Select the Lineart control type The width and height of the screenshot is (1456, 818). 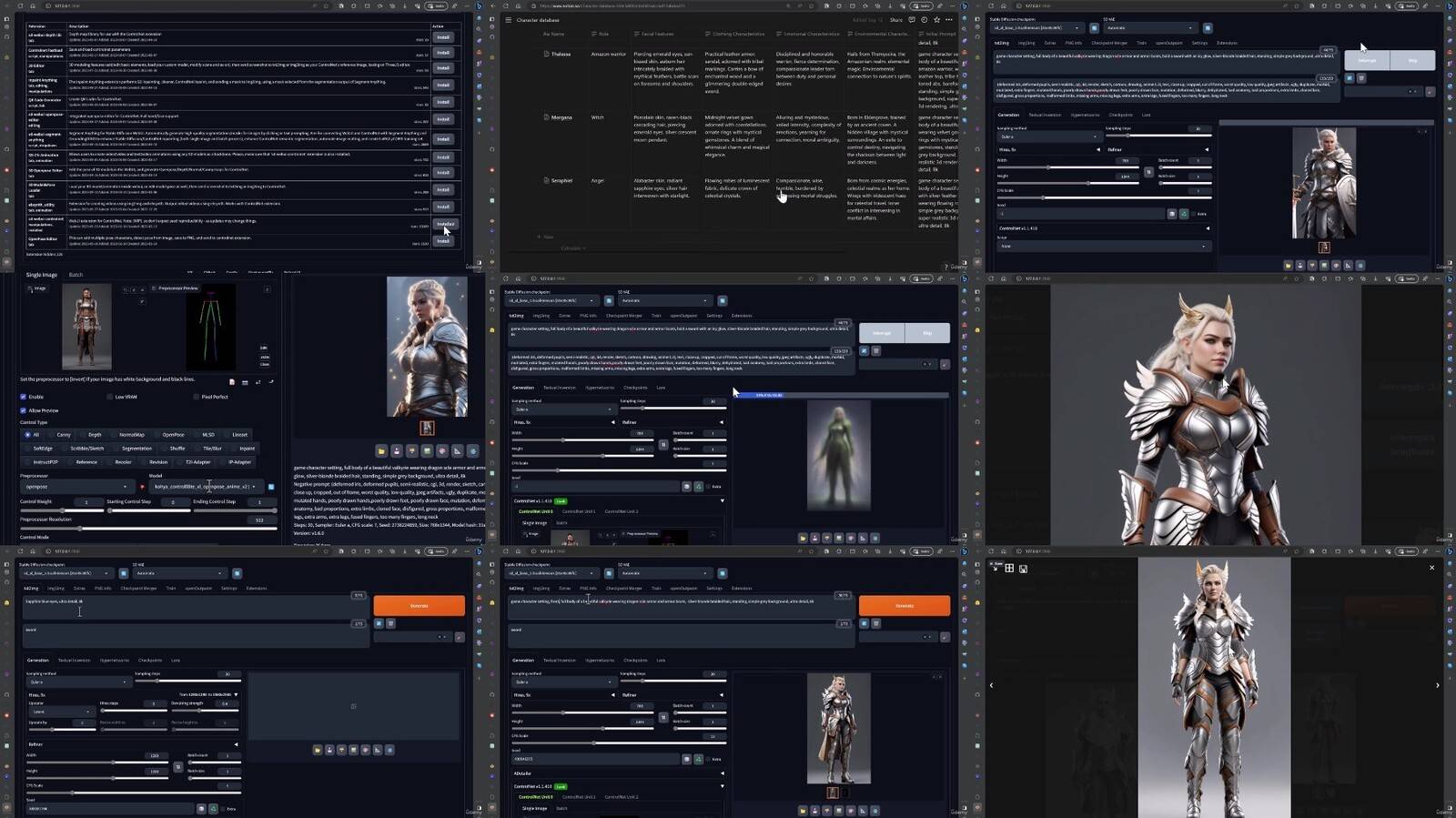[x=237, y=435]
